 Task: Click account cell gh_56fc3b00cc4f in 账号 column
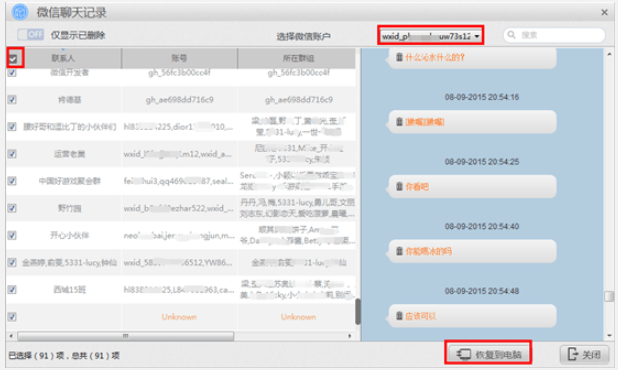[x=179, y=73]
